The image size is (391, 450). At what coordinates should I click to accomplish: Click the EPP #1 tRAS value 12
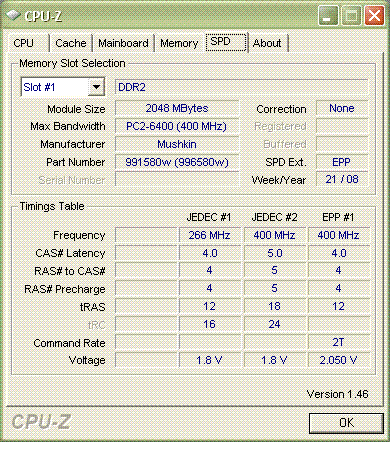339,306
